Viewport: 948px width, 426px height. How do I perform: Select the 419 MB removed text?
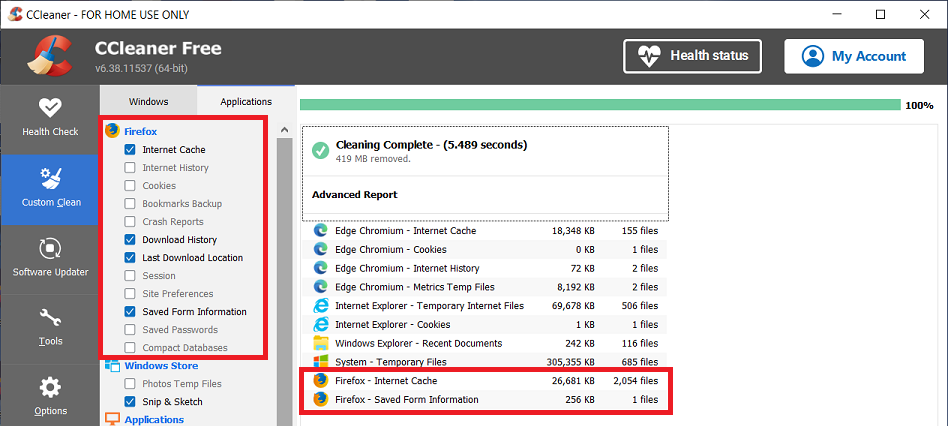click(372, 159)
